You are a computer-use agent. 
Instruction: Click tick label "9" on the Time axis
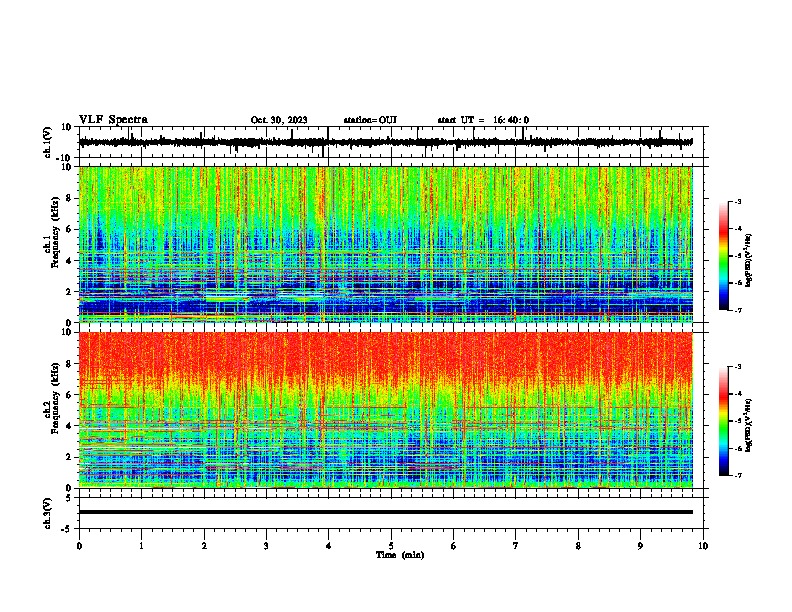tap(640, 546)
